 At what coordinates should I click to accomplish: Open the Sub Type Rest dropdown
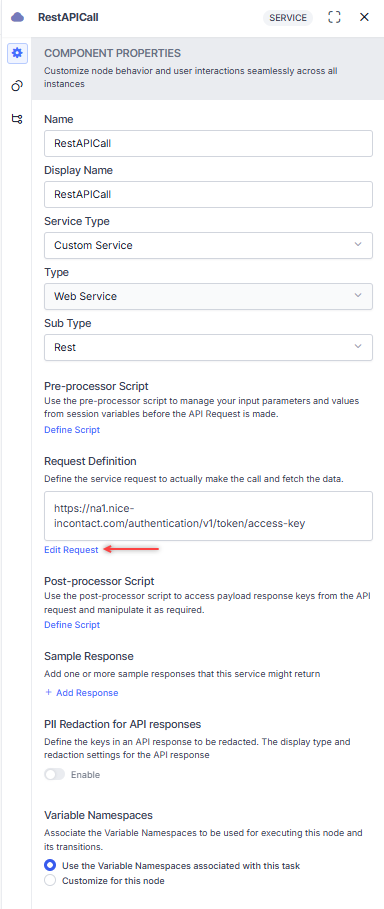208,347
